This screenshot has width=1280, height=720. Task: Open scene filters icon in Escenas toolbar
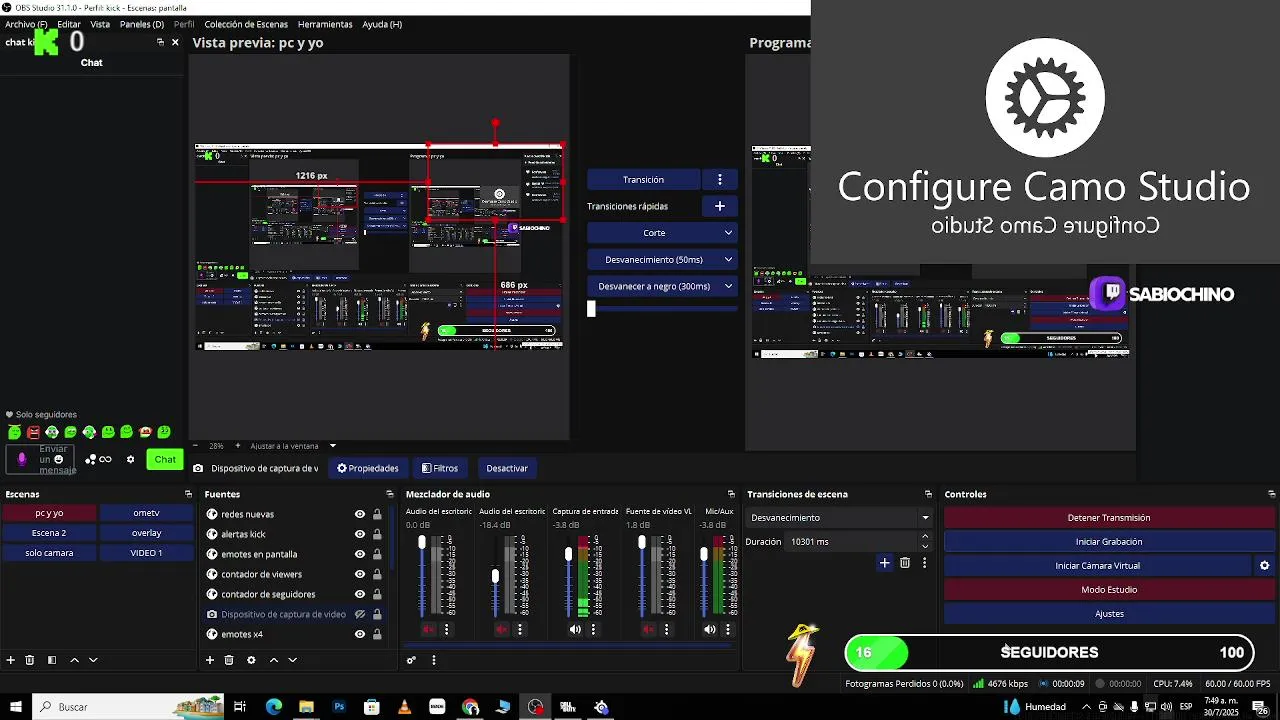click(x=51, y=660)
